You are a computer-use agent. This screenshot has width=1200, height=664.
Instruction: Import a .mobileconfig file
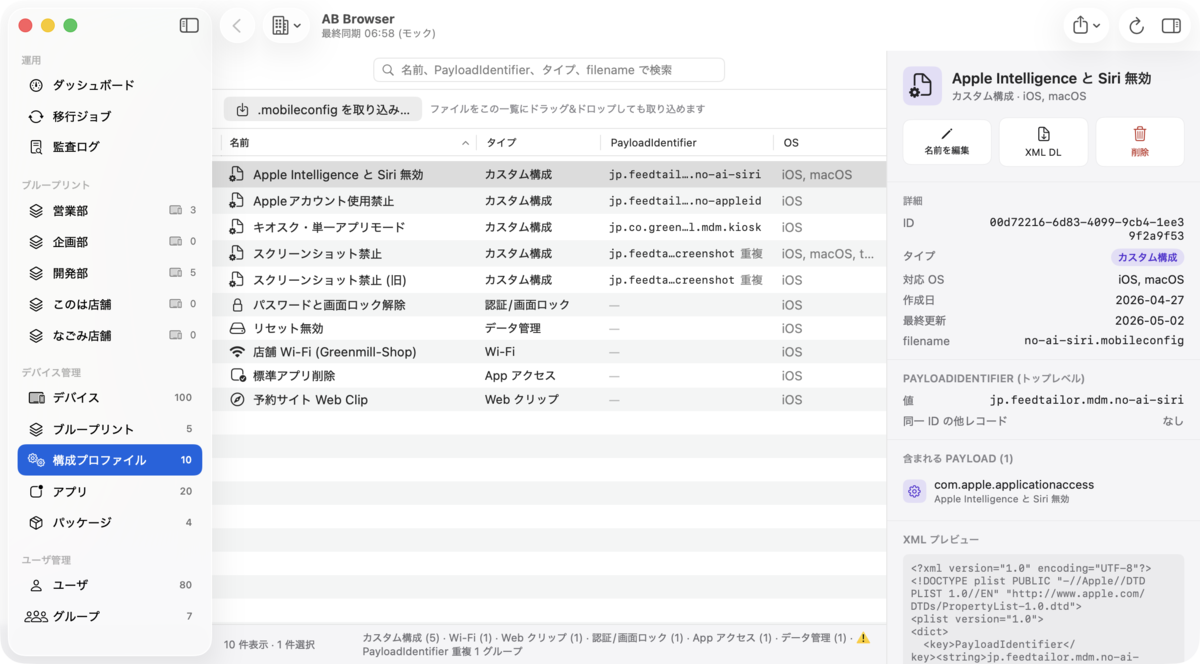(x=323, y=109)
